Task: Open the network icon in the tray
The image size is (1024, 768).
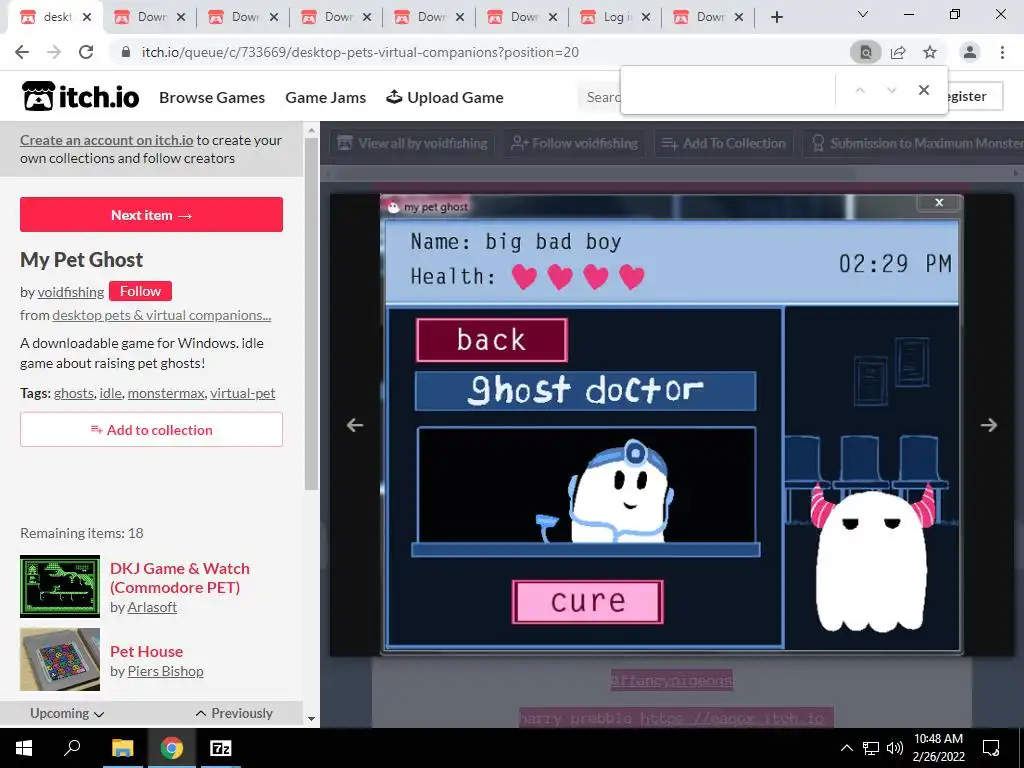Action: [871, 748]
